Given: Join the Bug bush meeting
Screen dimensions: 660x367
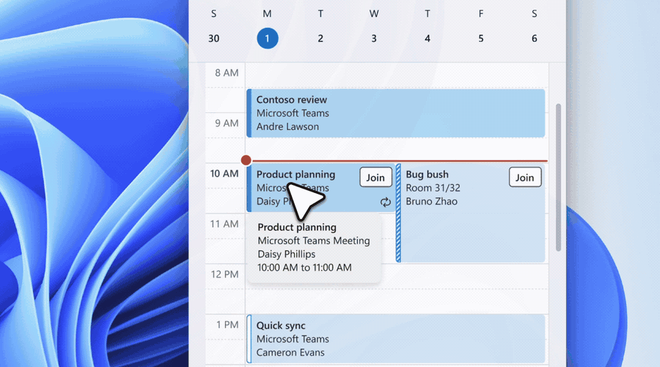Looking at the screenshot, I should pyautogui.click(x=525, y=178).
